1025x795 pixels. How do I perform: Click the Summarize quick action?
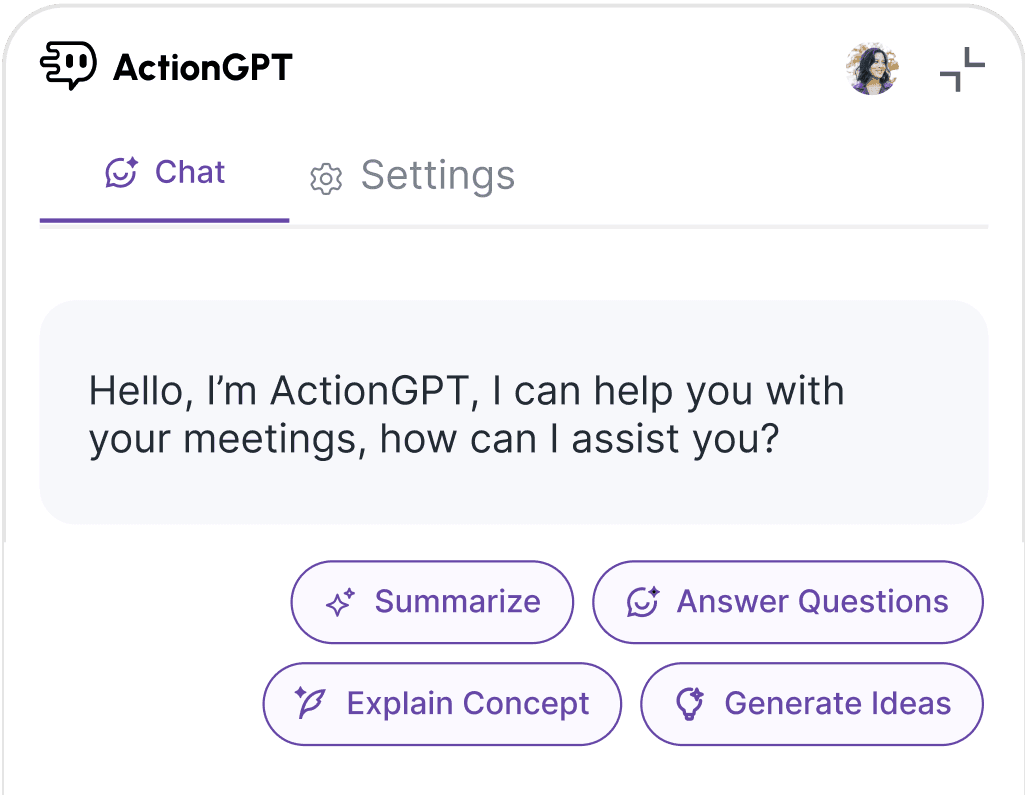pyautogui.click(x=432, y=602)
